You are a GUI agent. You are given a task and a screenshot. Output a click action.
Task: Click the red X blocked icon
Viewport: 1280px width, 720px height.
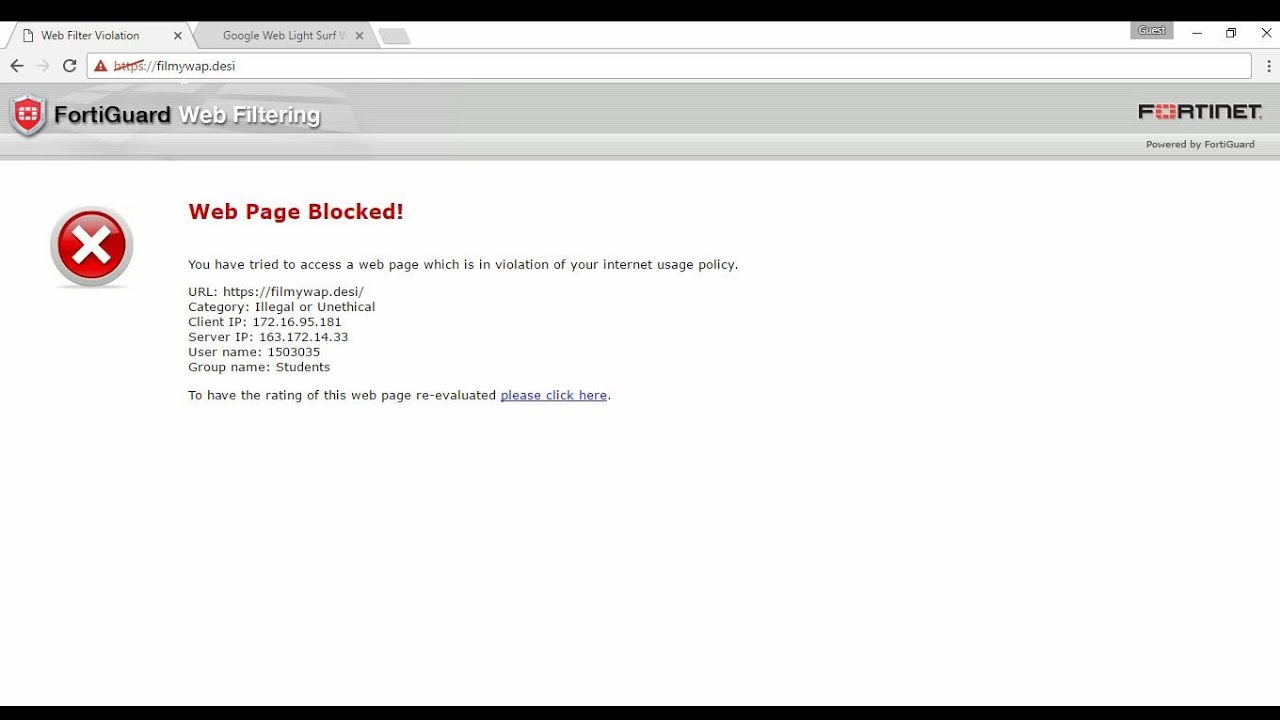click(91, 247)
